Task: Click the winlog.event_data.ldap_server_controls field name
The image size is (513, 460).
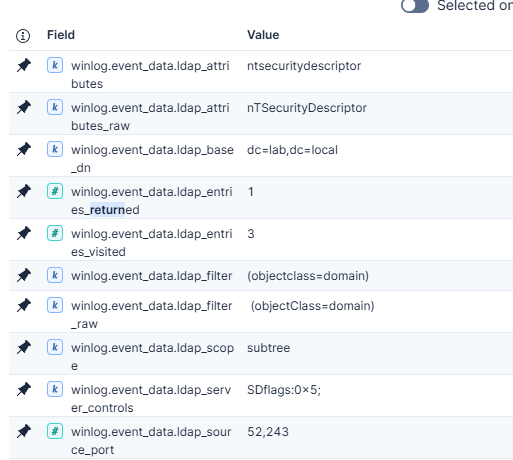Action: click(151, 399)
